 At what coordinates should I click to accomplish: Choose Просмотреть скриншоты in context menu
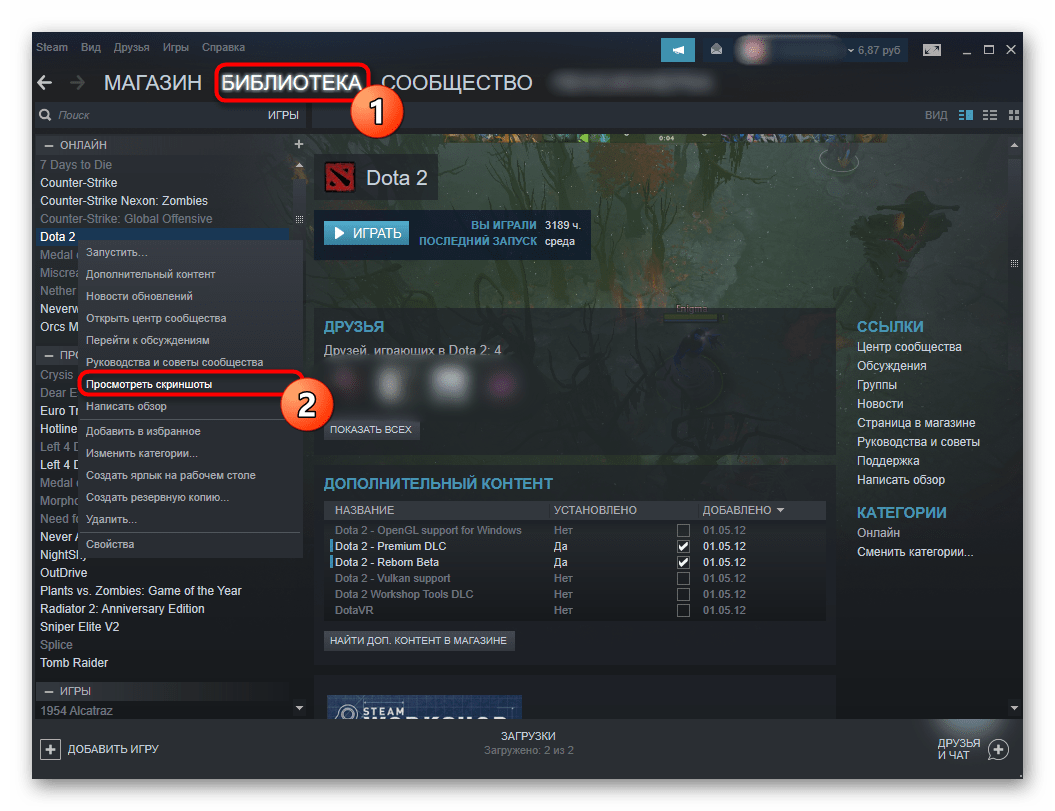coord(149,384)
